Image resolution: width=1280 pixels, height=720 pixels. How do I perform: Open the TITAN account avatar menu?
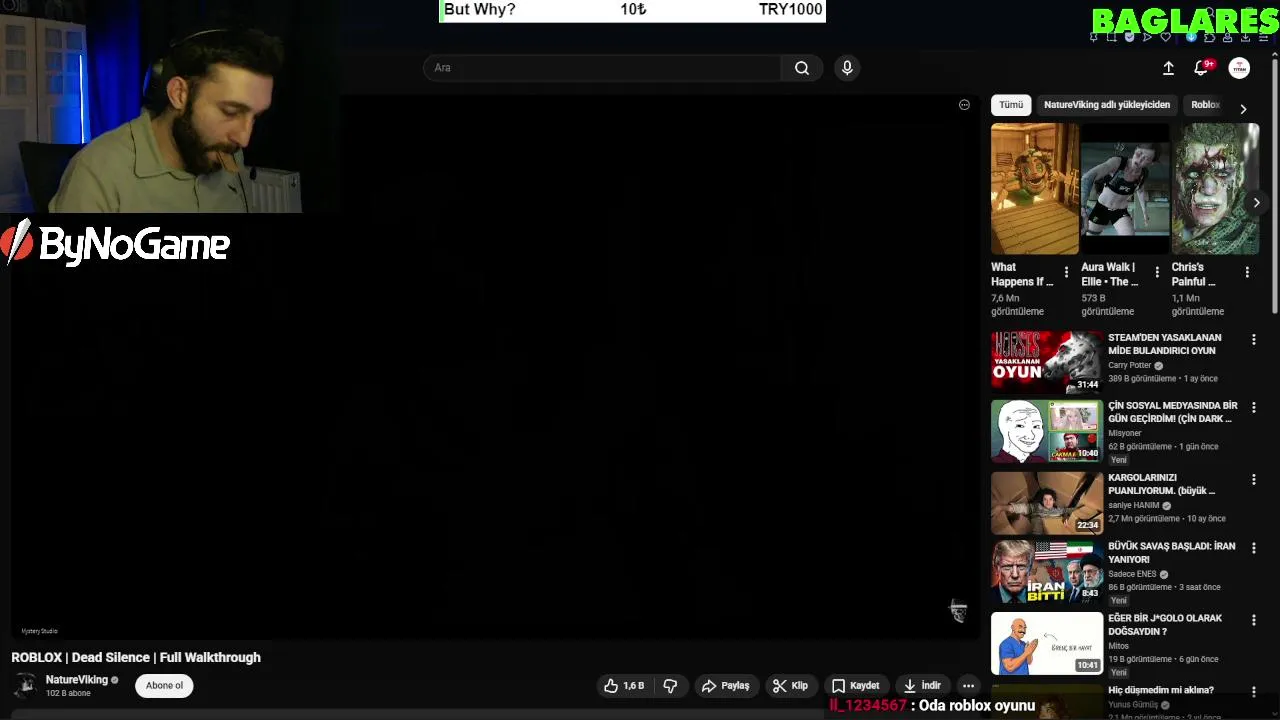point(1239,68)
